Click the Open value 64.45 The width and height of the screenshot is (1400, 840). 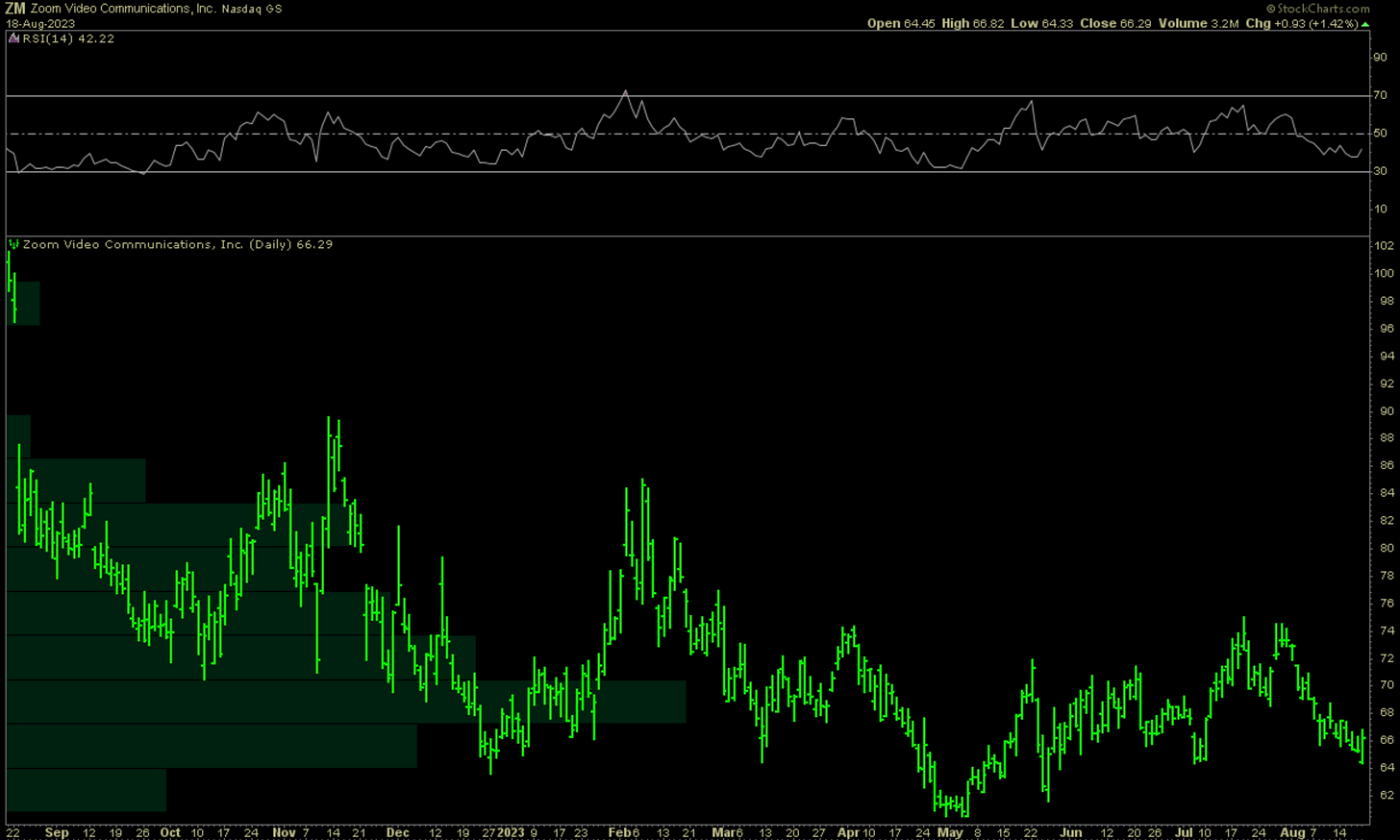click(x=919, y=23)
